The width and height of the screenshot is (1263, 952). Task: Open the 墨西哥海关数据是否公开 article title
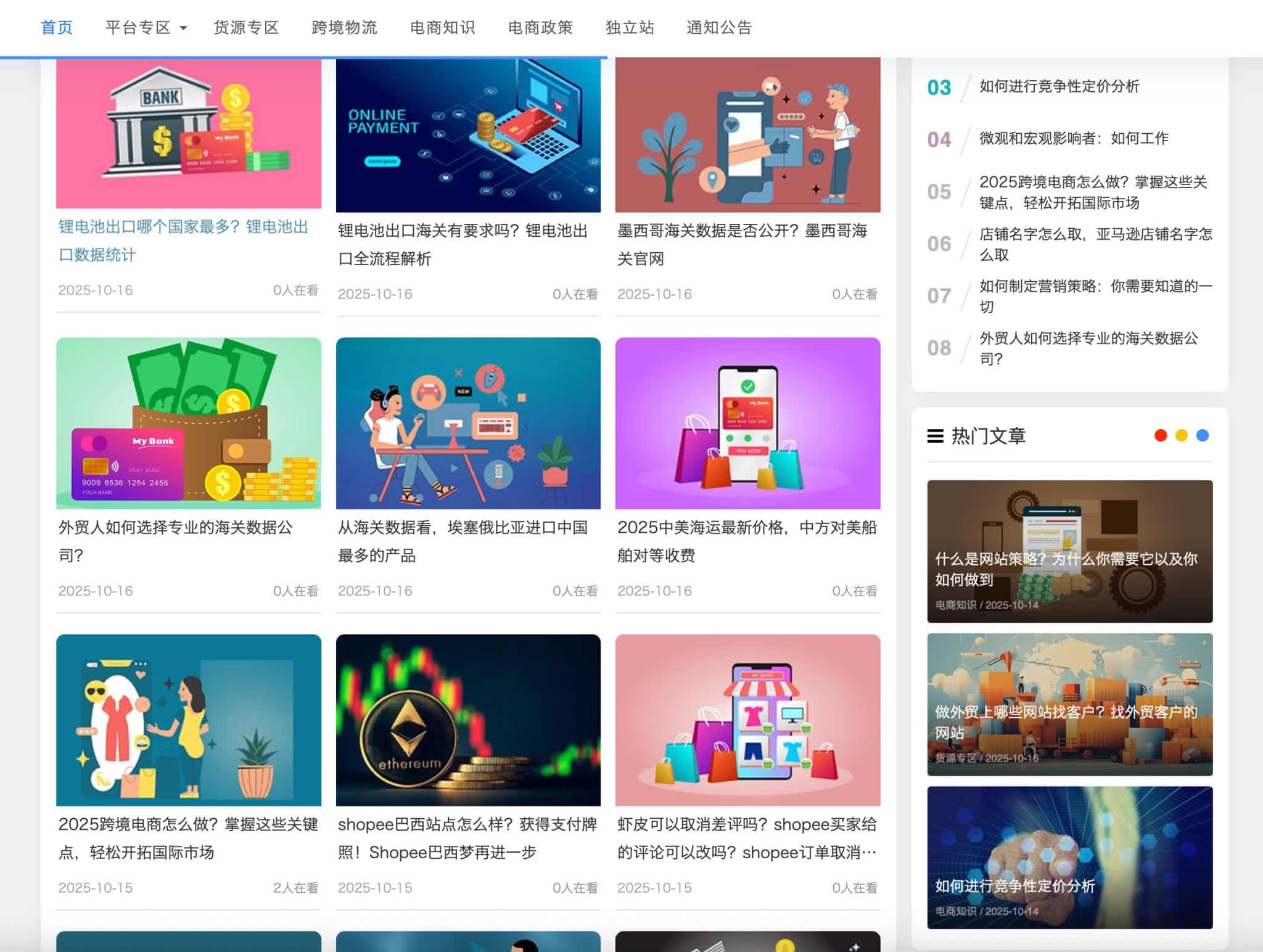coord(743,245)
